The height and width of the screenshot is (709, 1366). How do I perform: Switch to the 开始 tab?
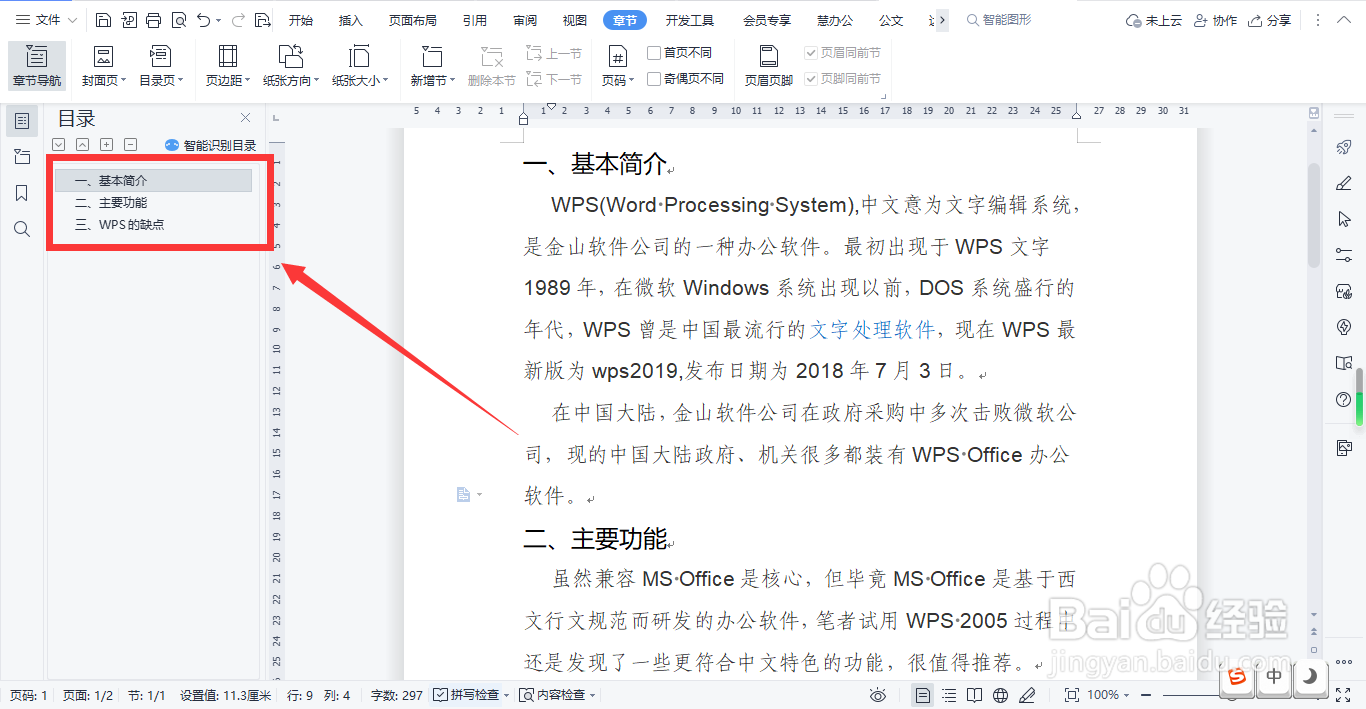(300, 20)
